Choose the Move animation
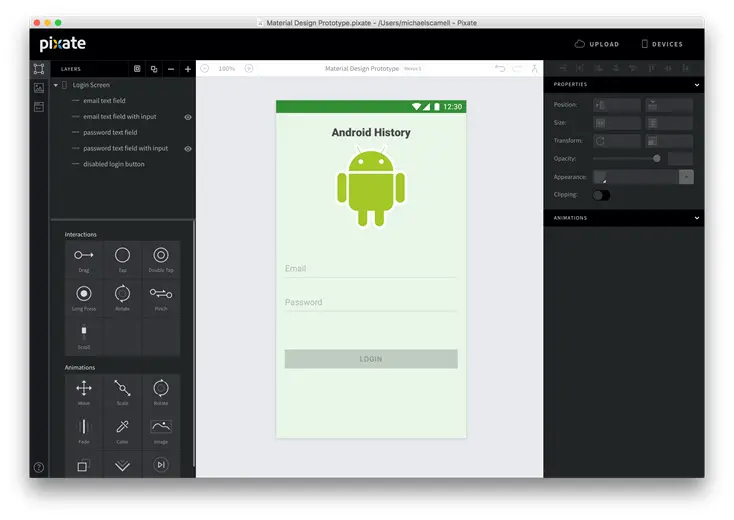This screenshot has width=734, height=520. click(84, 393)
